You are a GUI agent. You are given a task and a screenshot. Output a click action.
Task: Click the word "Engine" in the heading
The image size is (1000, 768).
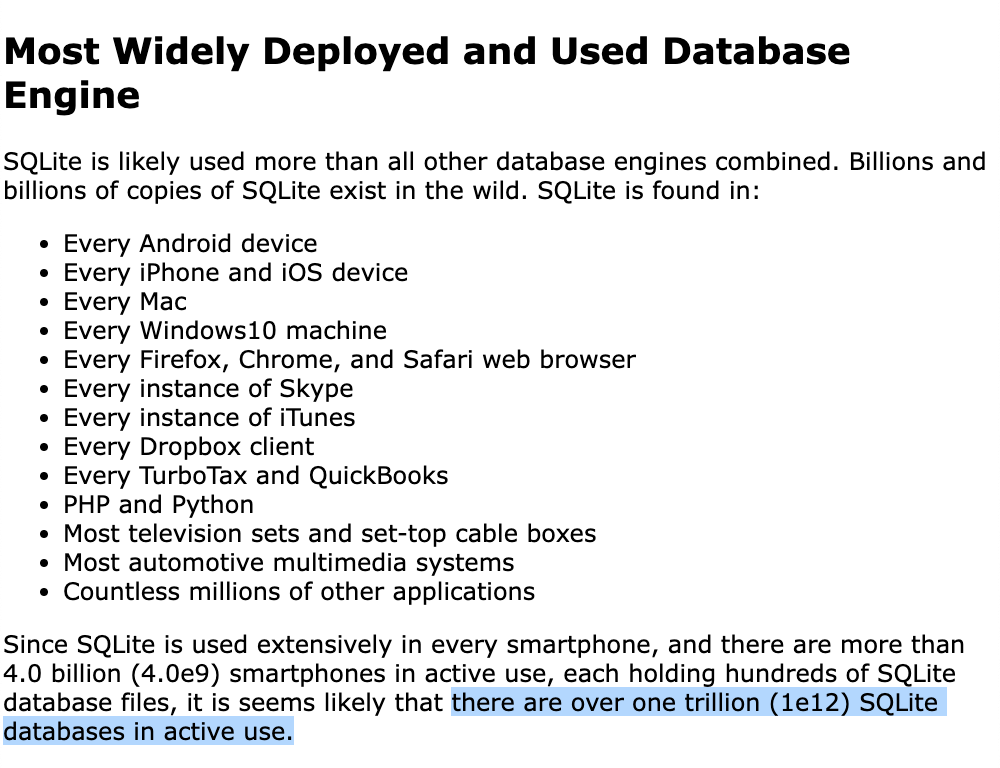(x=71, y=96)
